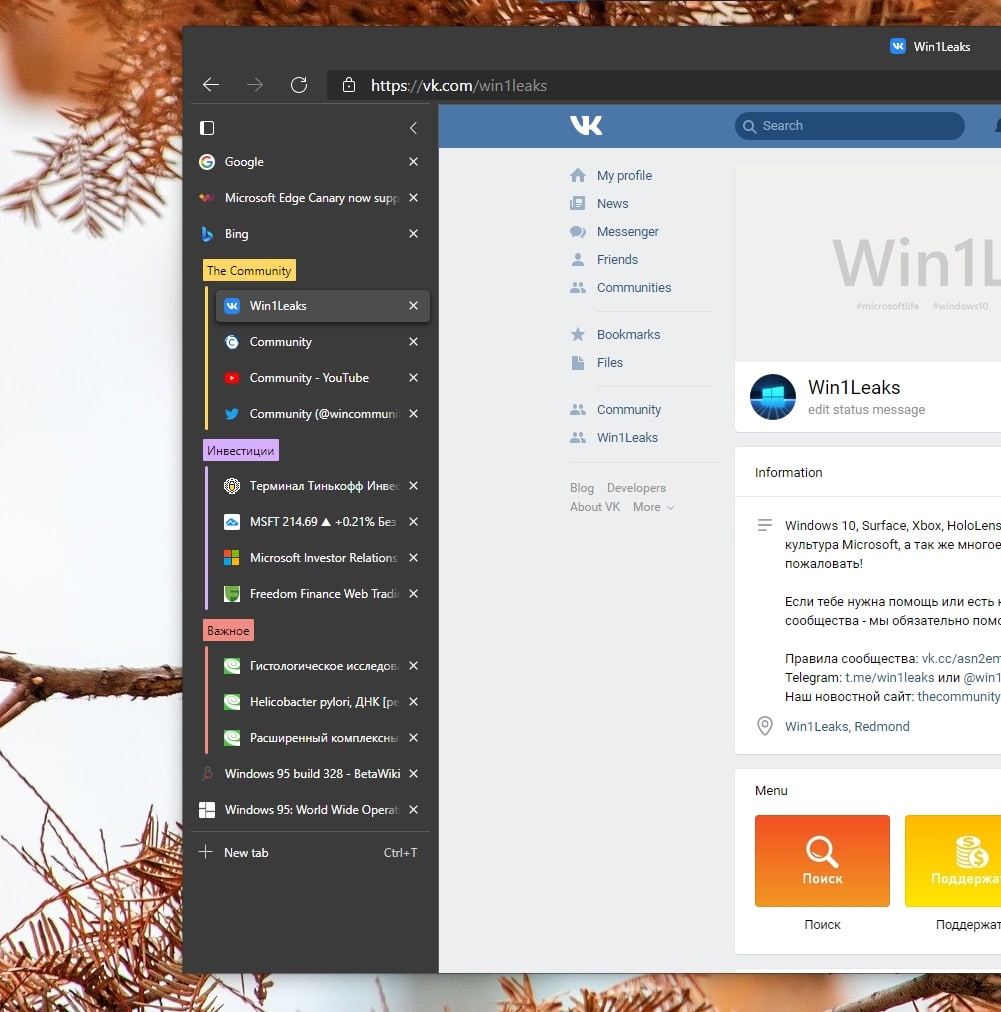The height and width of the screenshot is (1012, 1001).
Task: Click the Developers footer link
Action: [x=636, y=488]
